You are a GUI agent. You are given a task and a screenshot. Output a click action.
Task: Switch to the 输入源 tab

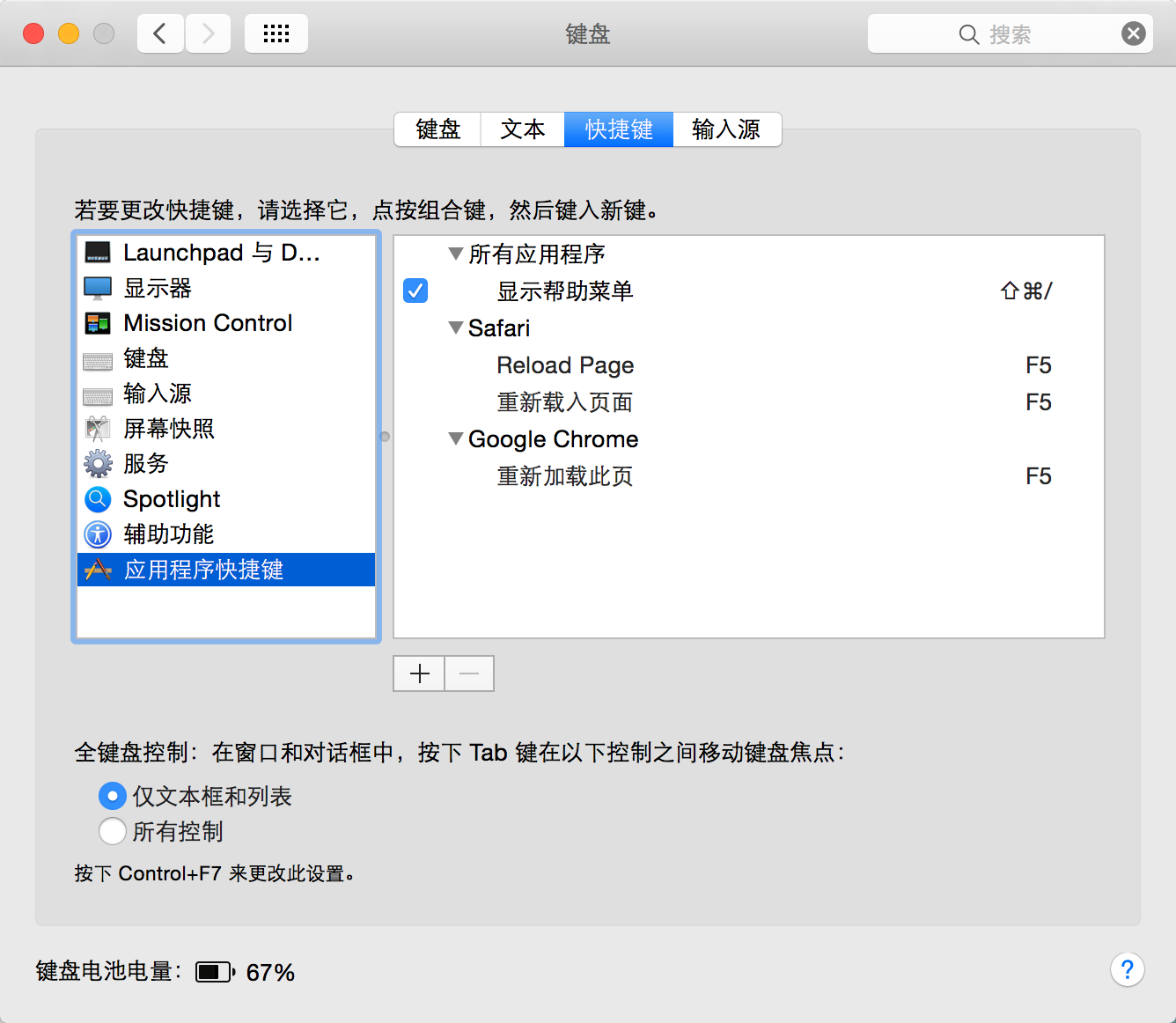click(x=726, y=129)
